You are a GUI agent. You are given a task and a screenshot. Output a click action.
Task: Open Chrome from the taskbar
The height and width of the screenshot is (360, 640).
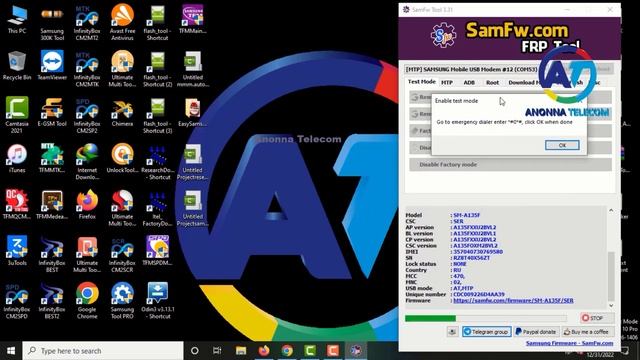287,351
